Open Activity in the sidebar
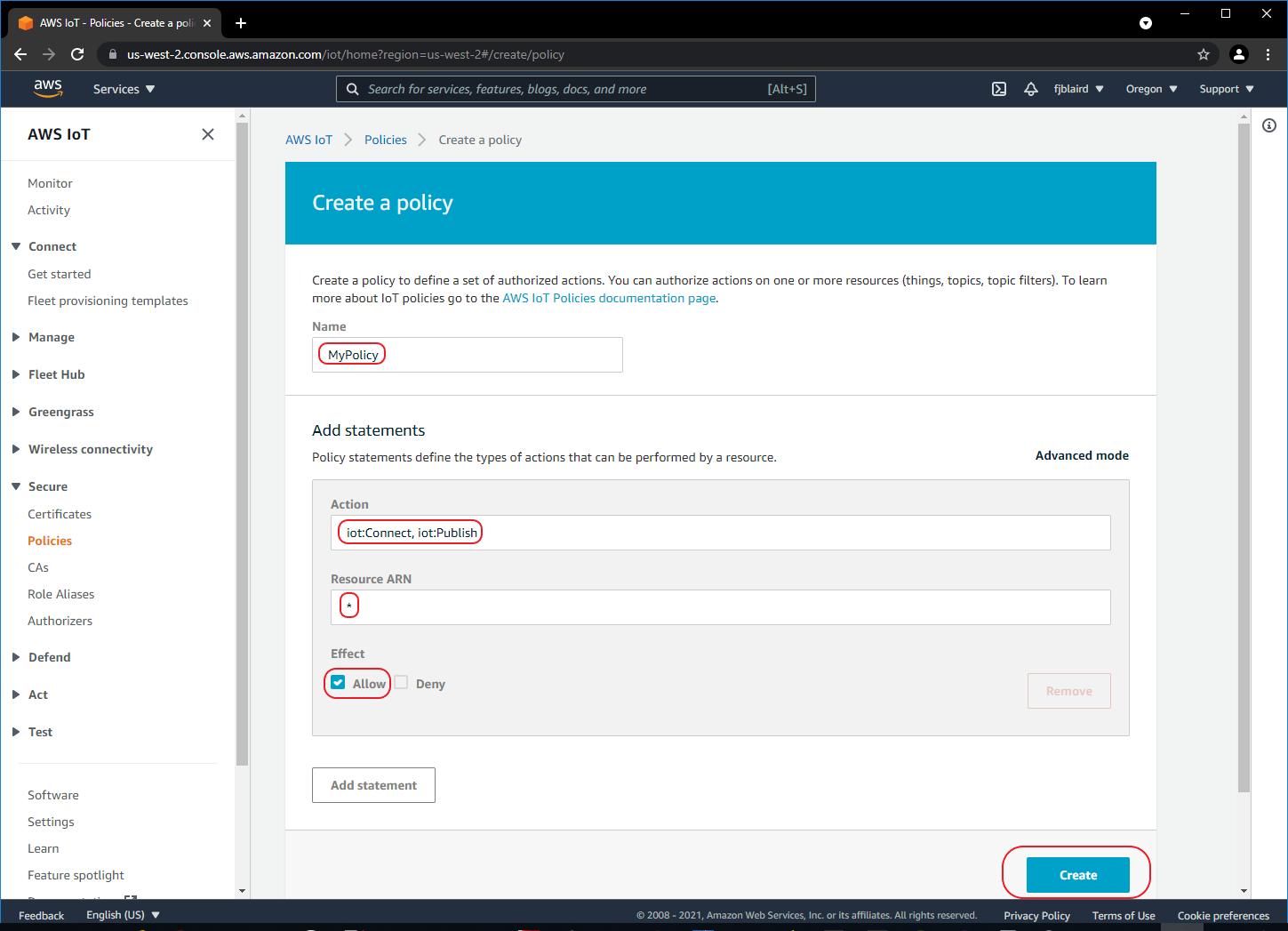 pyautogui.click(x=49, y=210)
